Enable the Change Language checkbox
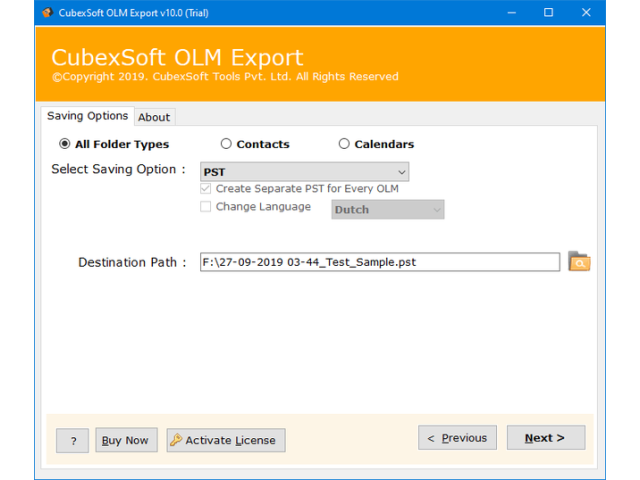Screen dimensions: 640x480 206,208
